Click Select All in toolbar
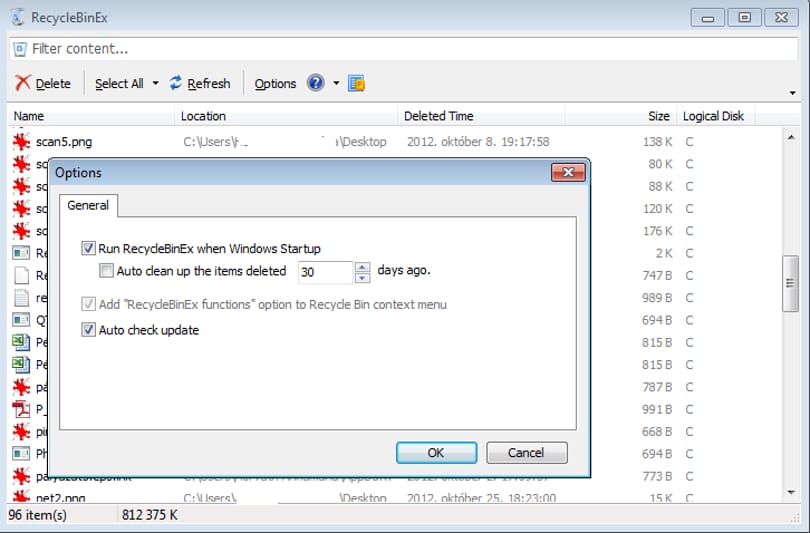Image resolution: width=810 pixels, height=533 pixels. (x=119, y=84)
